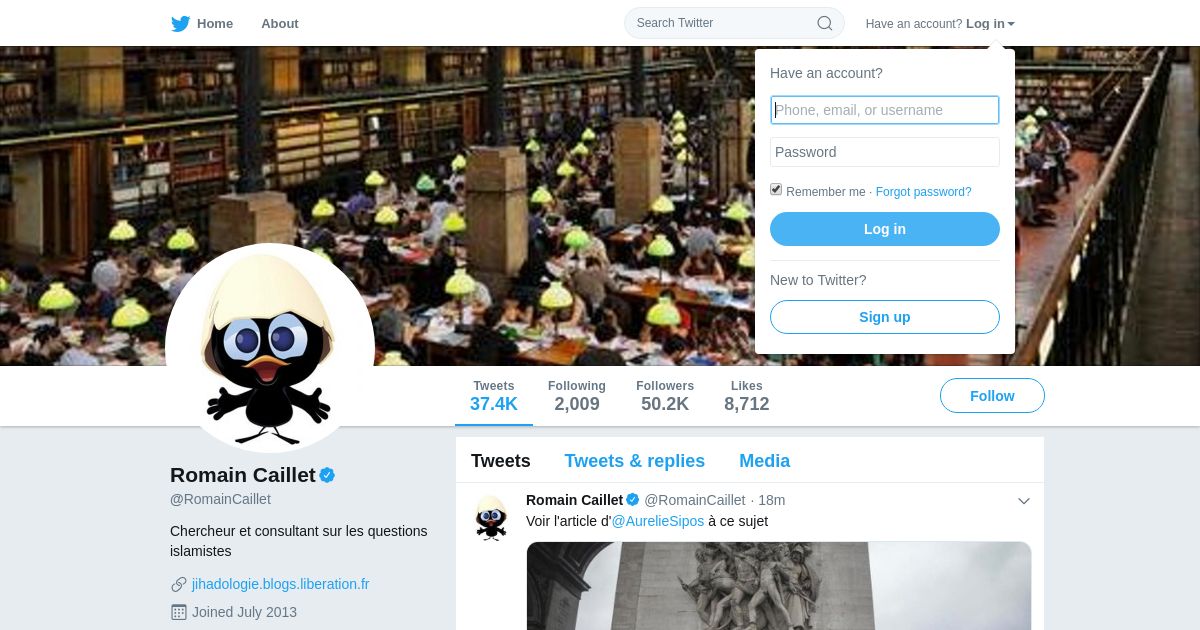Switch to the Media tab

(764, 461)
